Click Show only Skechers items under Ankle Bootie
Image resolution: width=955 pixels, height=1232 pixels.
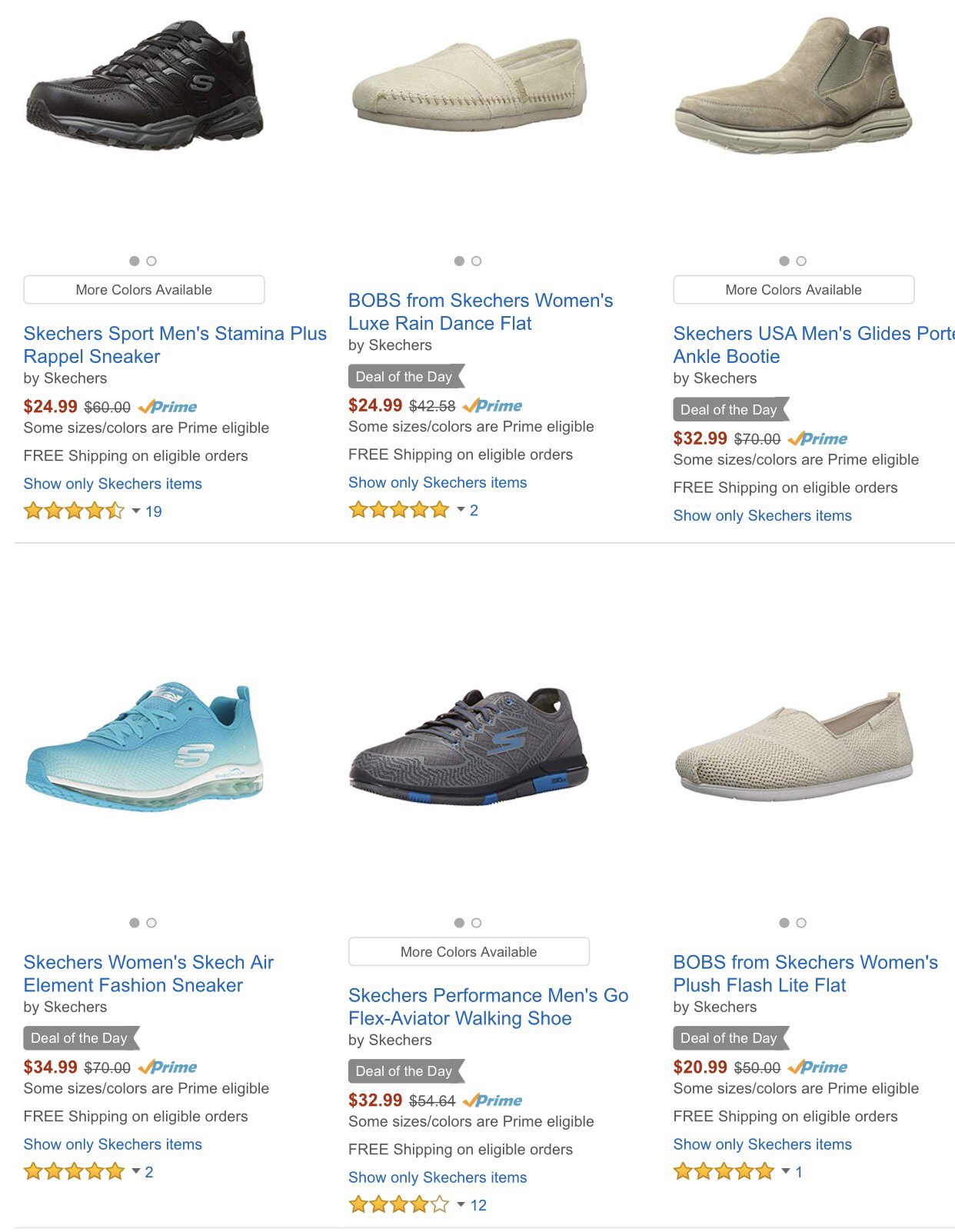click(x=762, y=516)
